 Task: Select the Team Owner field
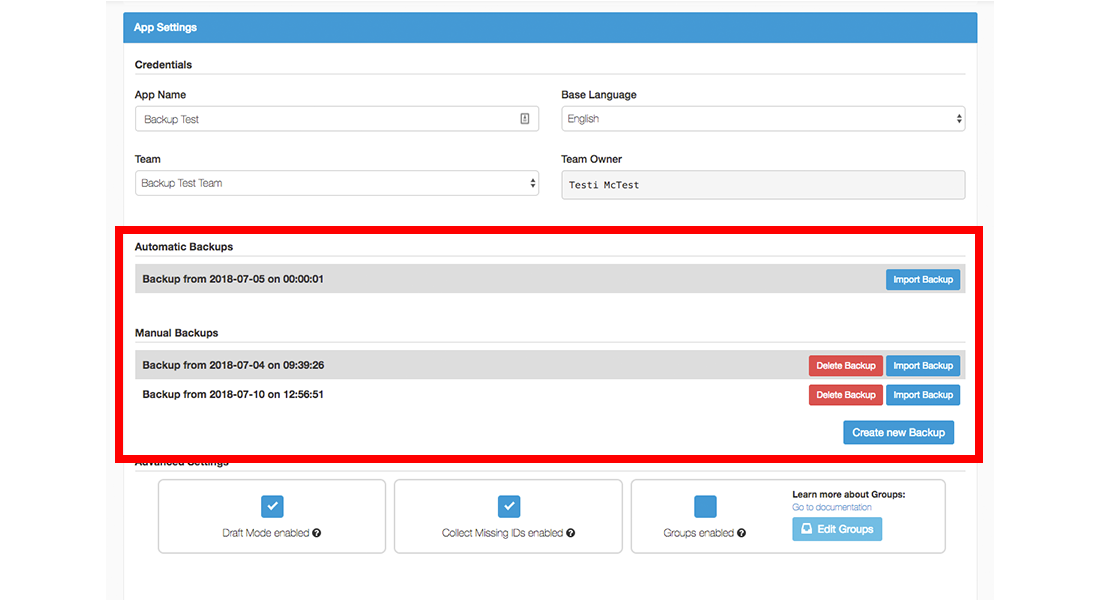(763, 185)
